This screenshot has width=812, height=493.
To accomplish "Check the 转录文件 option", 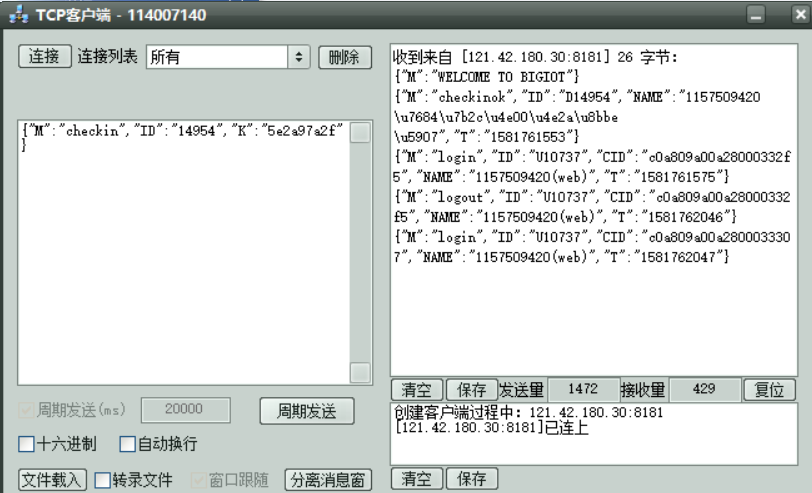I will (x=102, y=479).
